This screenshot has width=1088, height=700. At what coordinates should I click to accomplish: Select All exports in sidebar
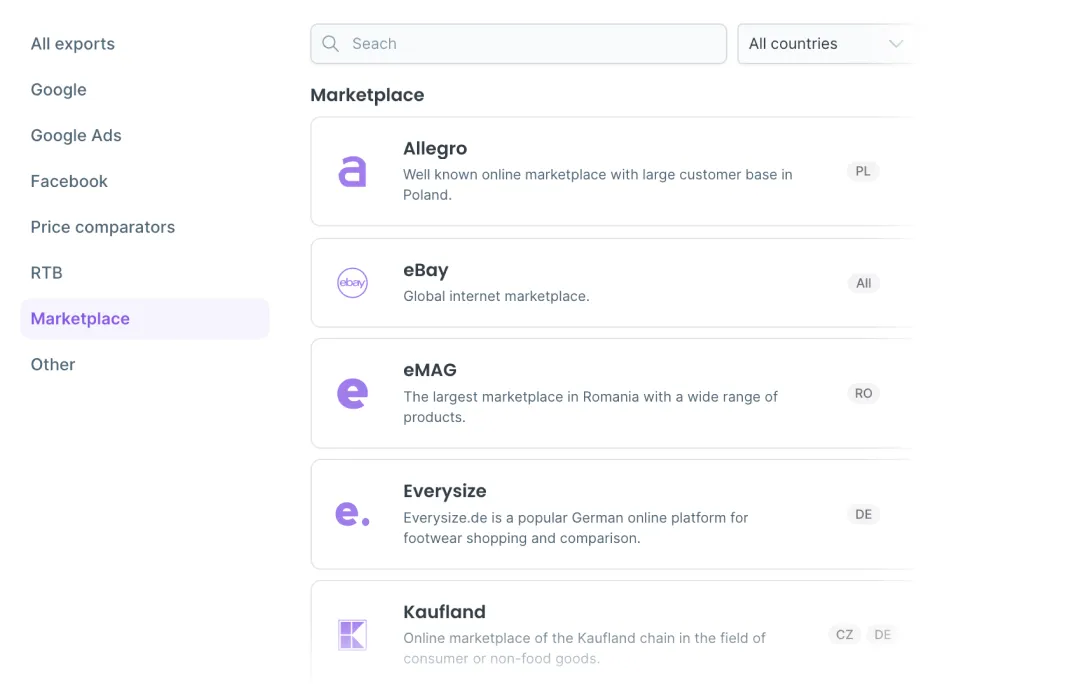coord(73,44)
